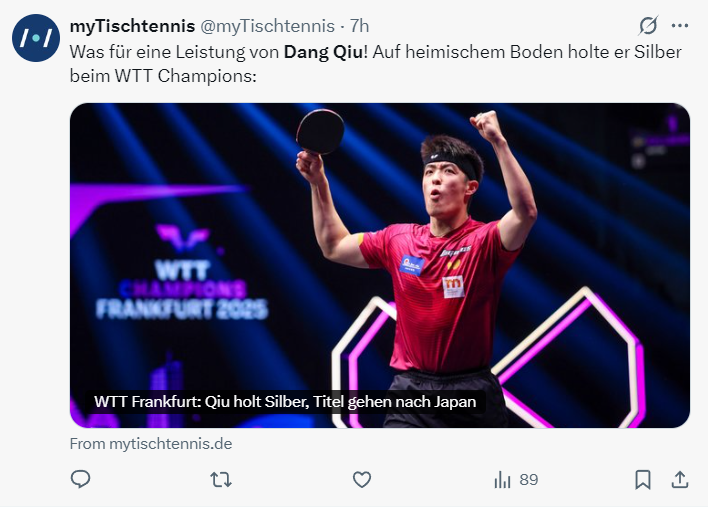The image size is (708, 507).
Task: Click the 89 views count
Action: [x=528, y=480]
